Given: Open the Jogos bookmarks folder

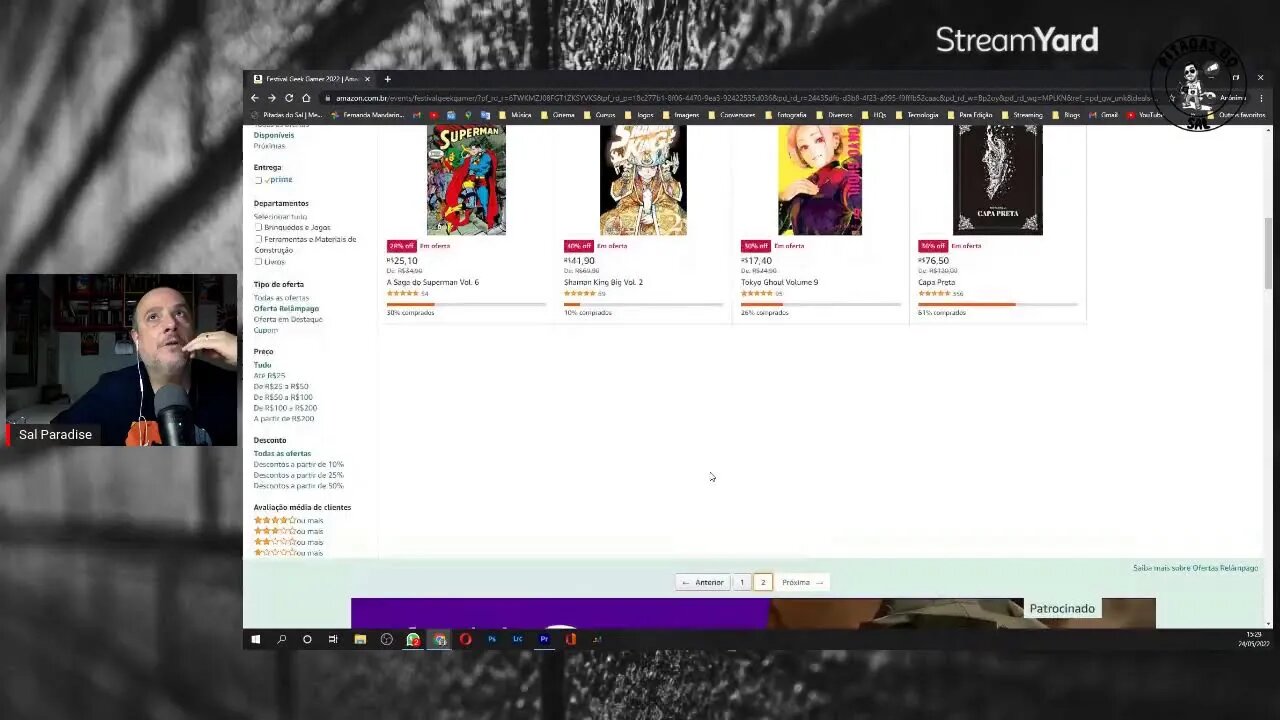Looking at the screenshot, I should pyautogui.click(x=639, y=115).
